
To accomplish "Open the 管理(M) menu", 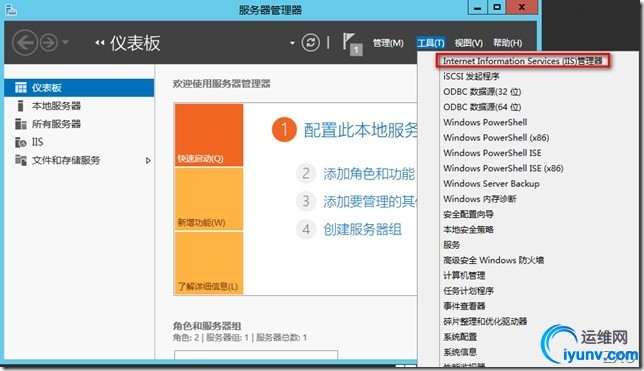I will pyautogui.click(x=388, y=43).
